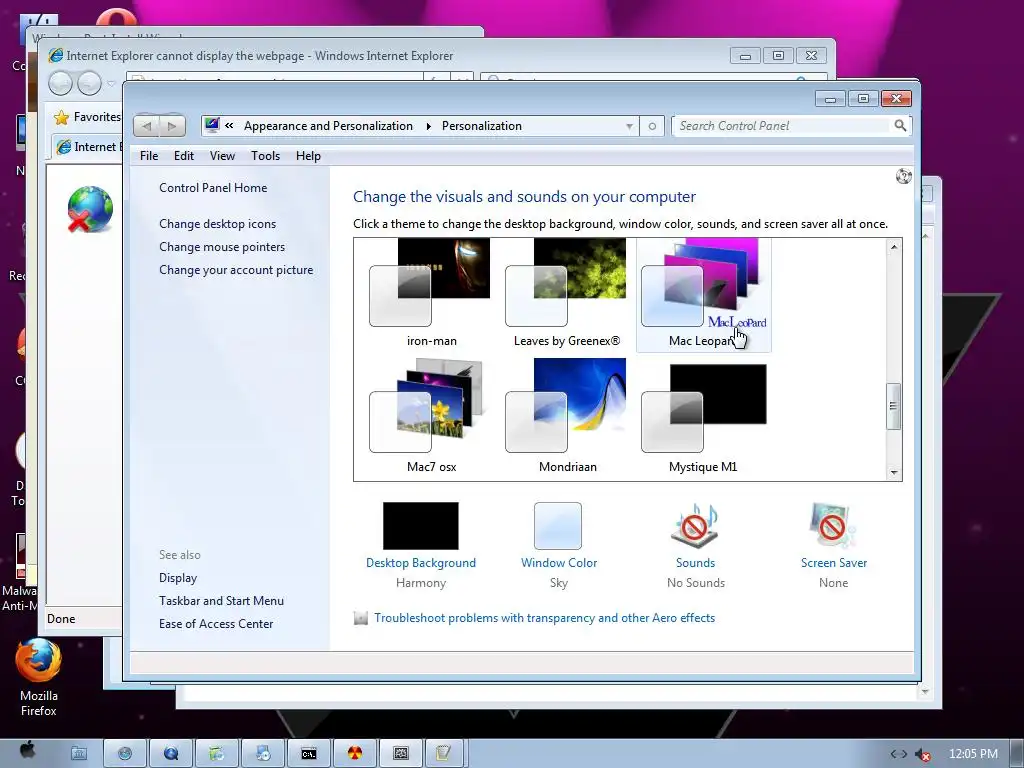Click Appearance and Personalization breadcrumb
Image resolution: width=1024 pixels, height=768 pixels.
tap(328, 126)
